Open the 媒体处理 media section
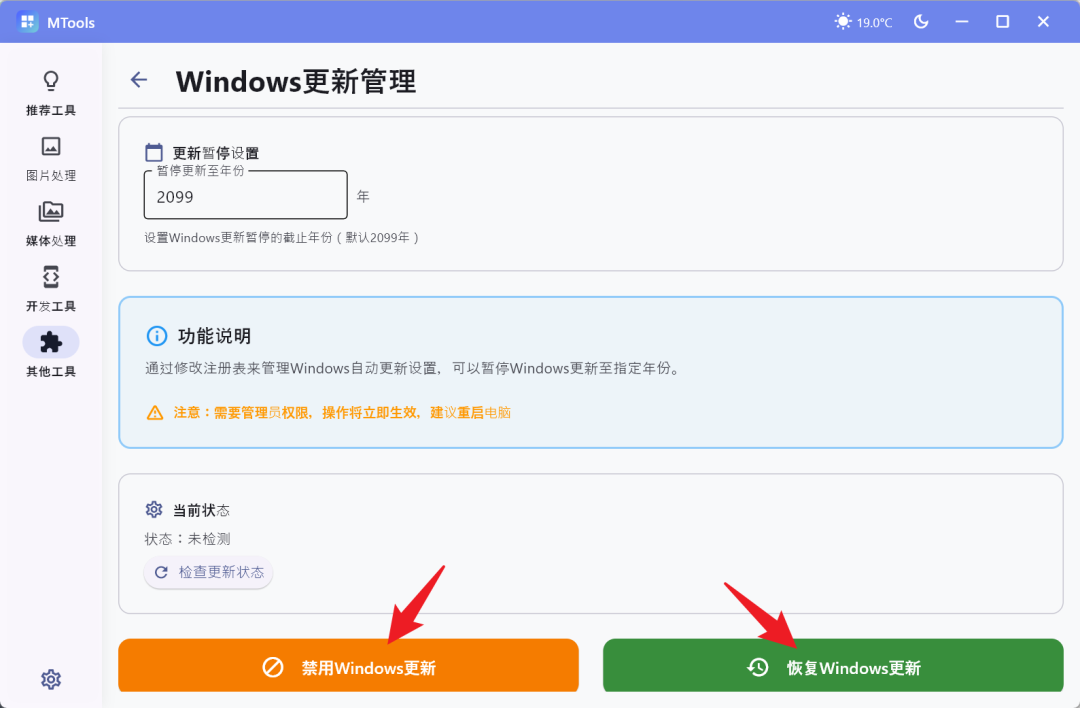 (x=51, y=224)
